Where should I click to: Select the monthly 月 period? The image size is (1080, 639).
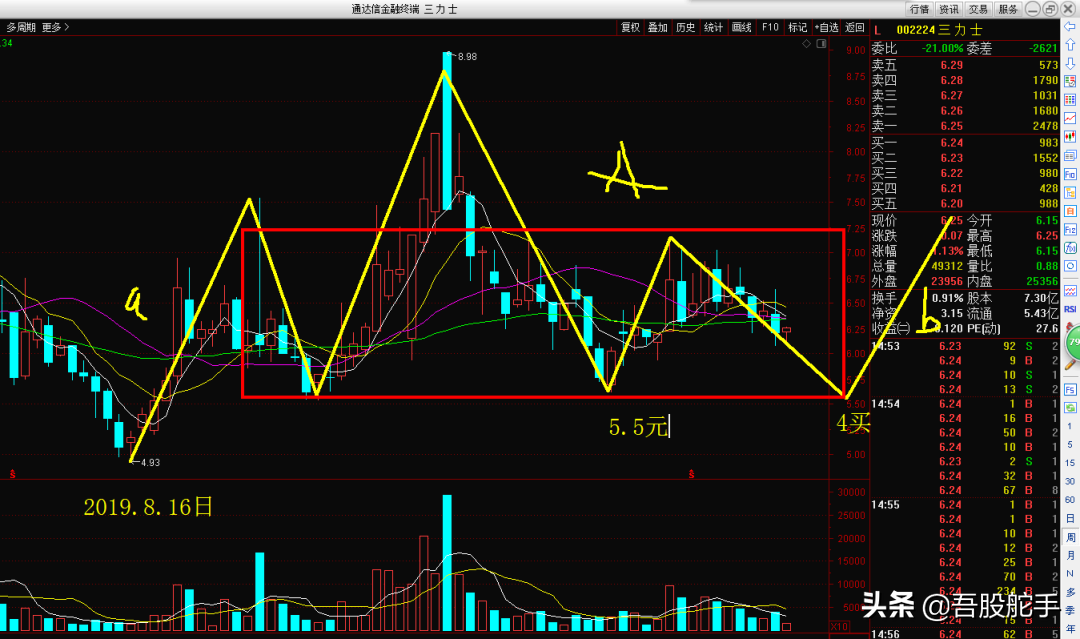tap(1070, 556)
